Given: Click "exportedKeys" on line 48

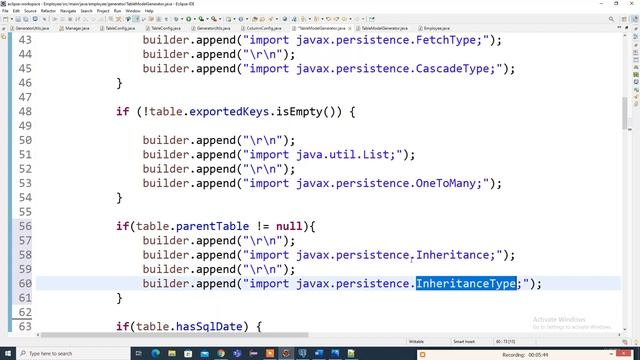Looking at the screenshot, I should coord(229,111).
